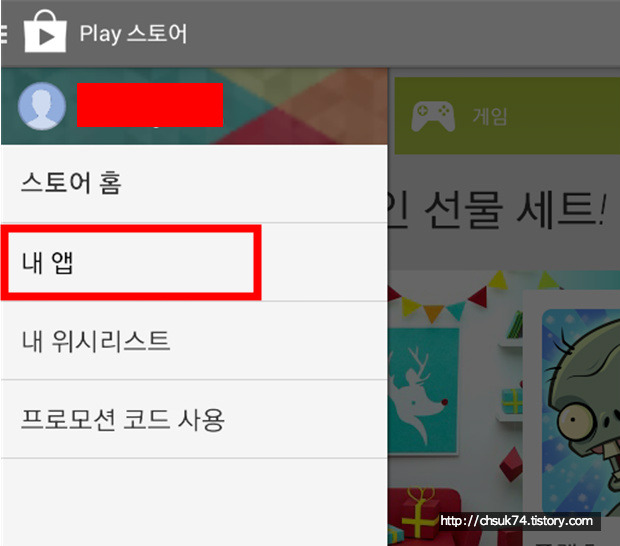620x546 pixels.
Task: Click the Play 스토어 title text
Action: click(x=133, y=34)
